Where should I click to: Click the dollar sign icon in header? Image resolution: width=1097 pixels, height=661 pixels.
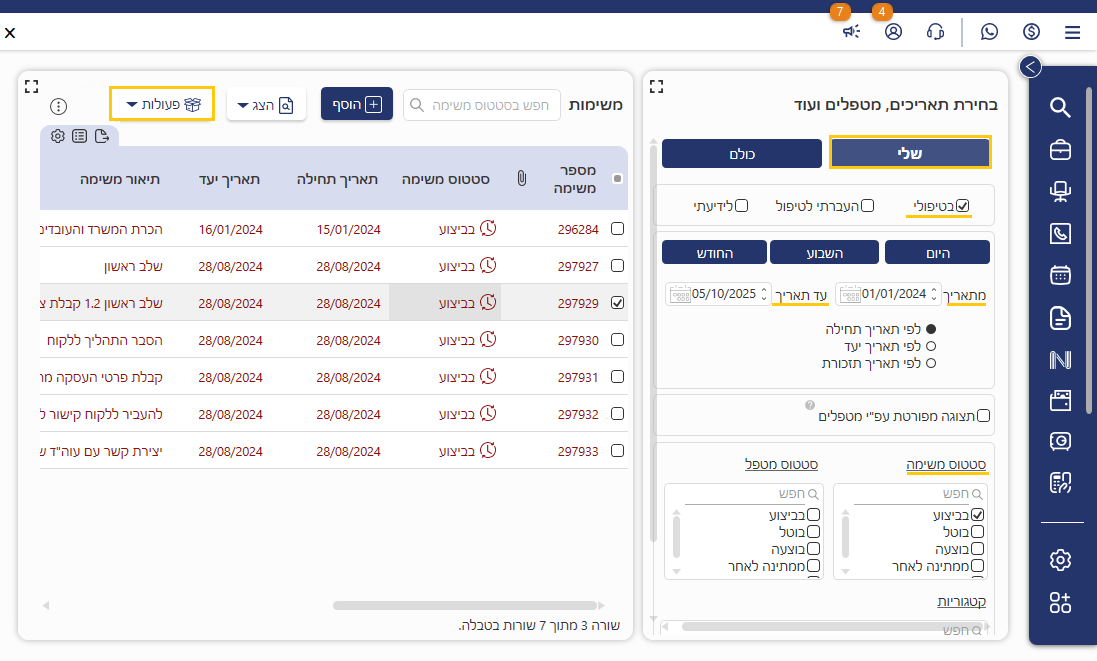click(1031, 32)
